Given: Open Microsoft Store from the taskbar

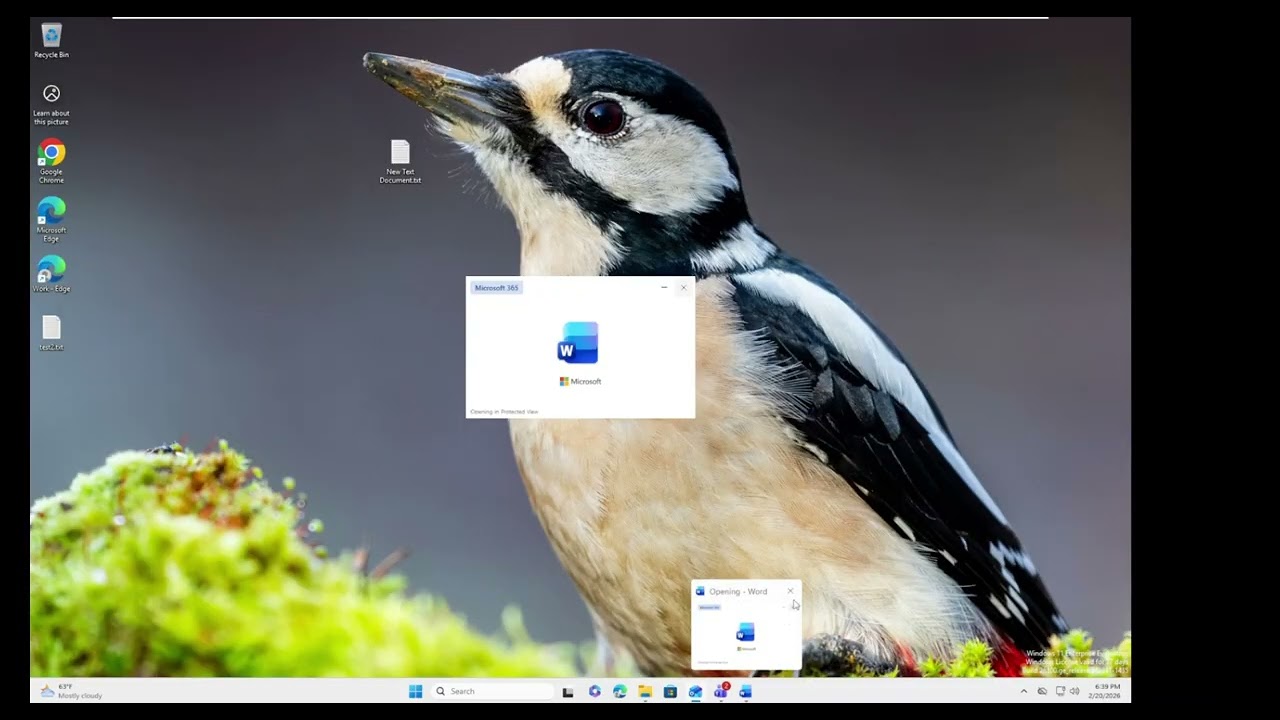Looking at the screenshot, I should coord(670,691).
